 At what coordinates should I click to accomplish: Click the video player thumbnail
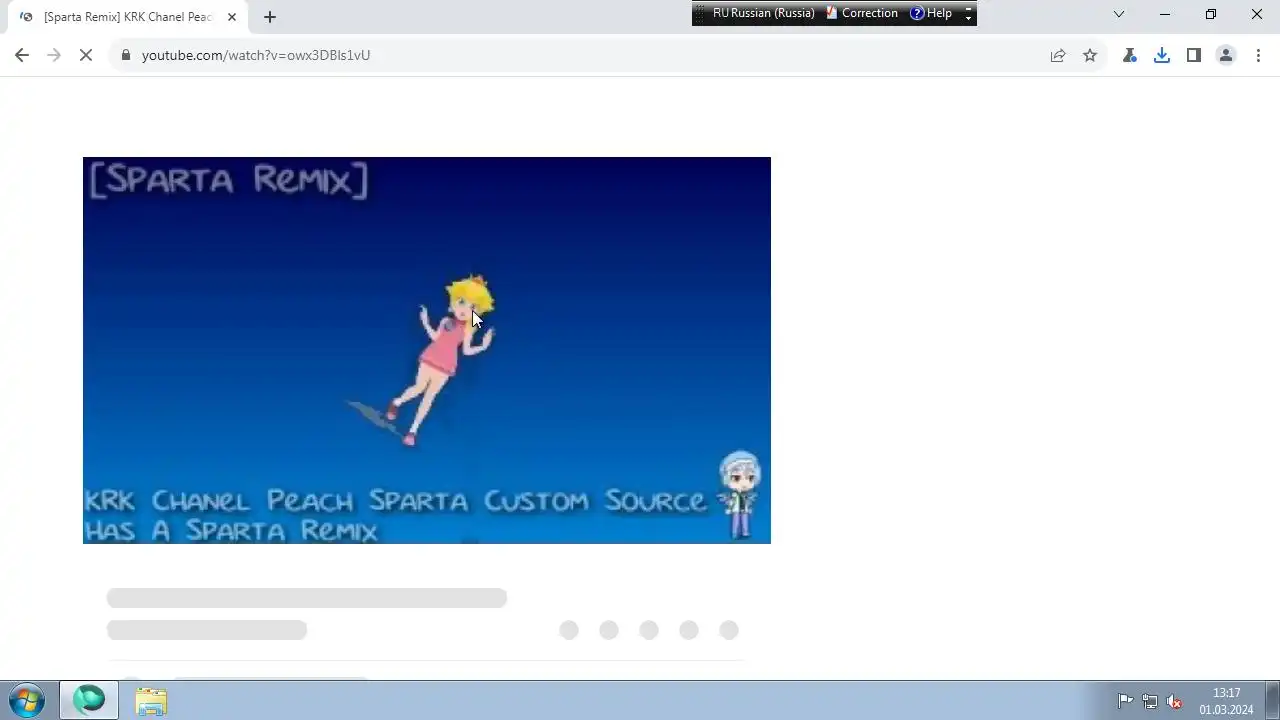point(427,350)
